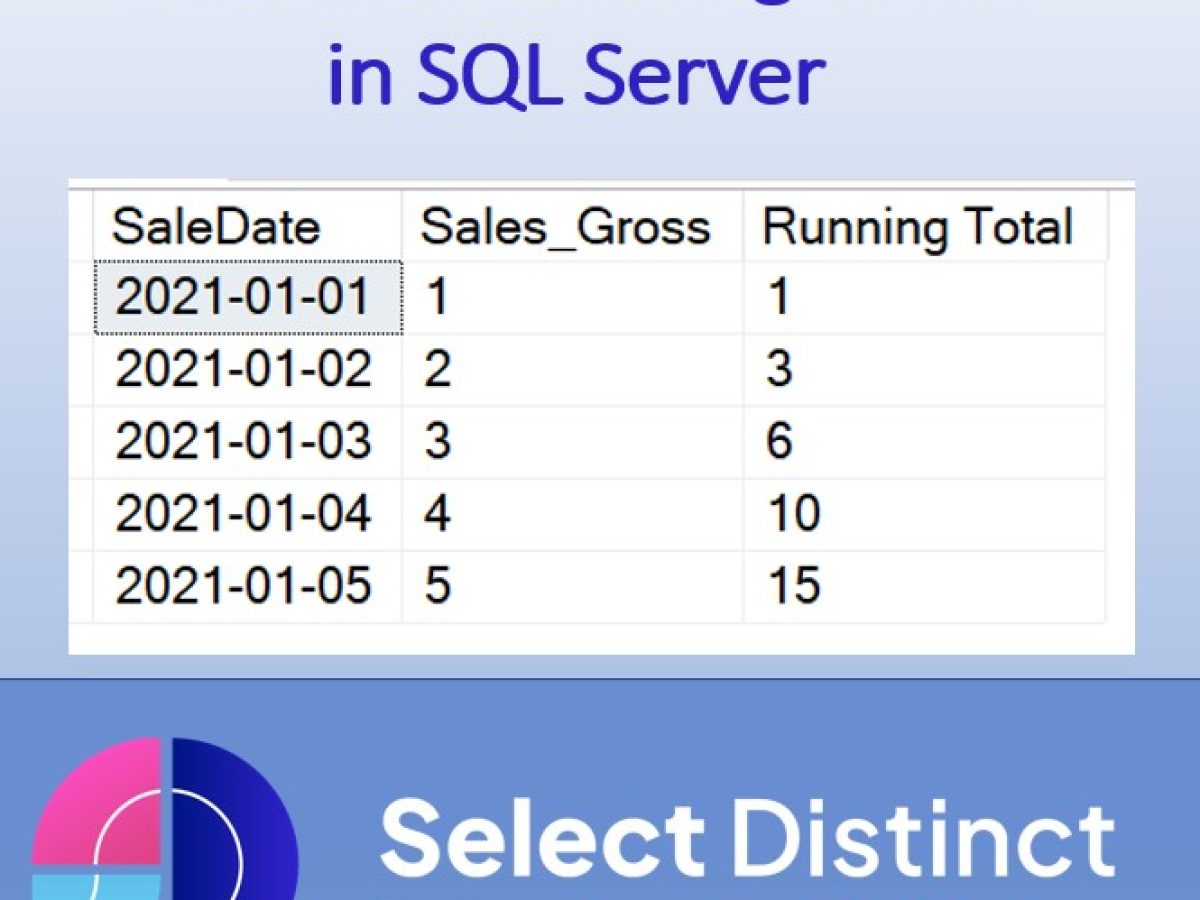The height and width of the screenshot is (900, 1200).
Task: Select the 2021-01-05 date cell
Action: tap(247, 586)
